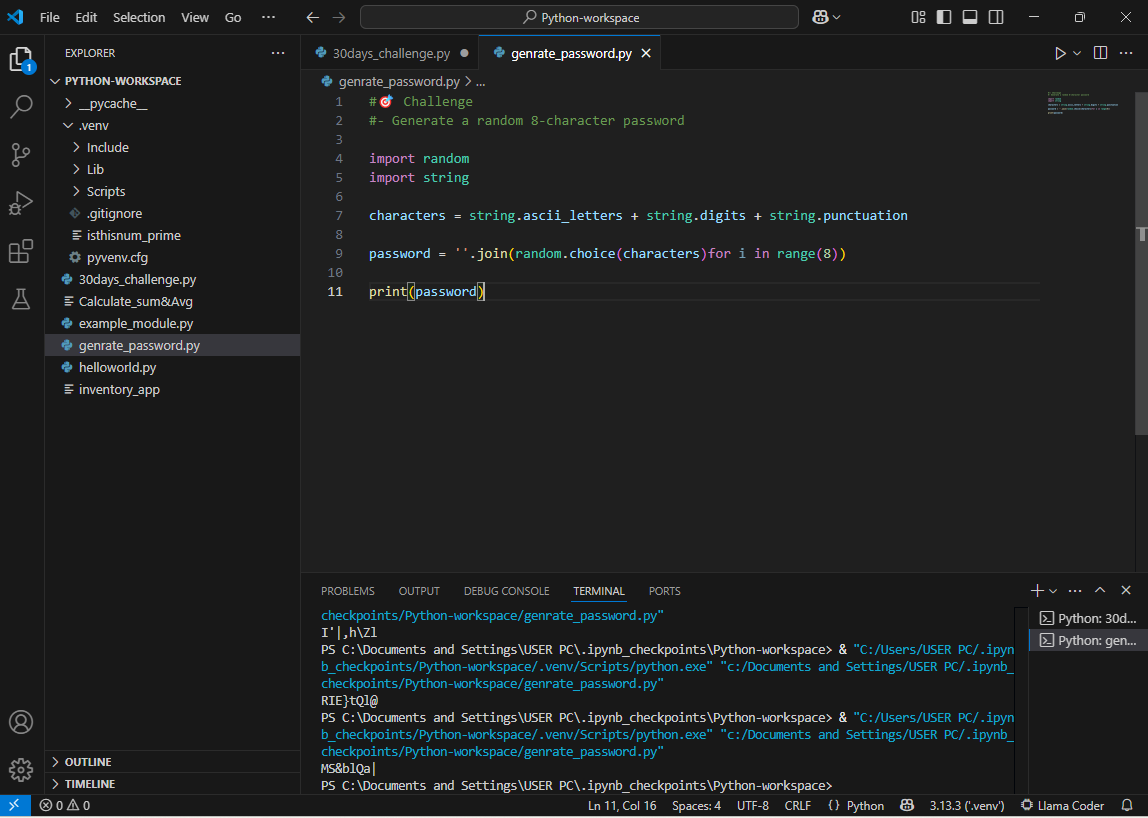Screen dimensions: 1148x818
Task: Open helloworld.py in the explorer
Action: 173,367
